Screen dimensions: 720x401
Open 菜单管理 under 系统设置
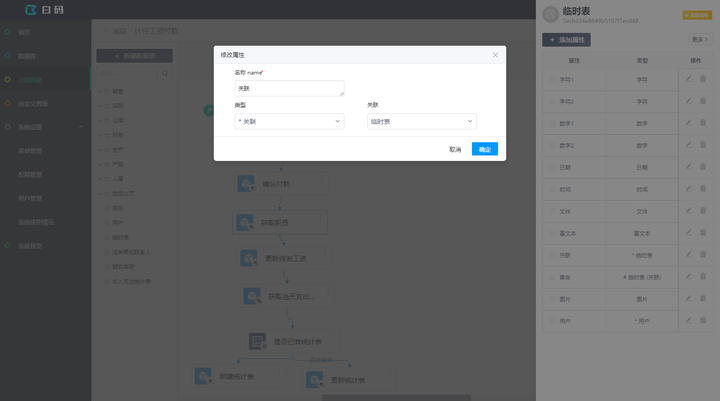tap(30, 151)
